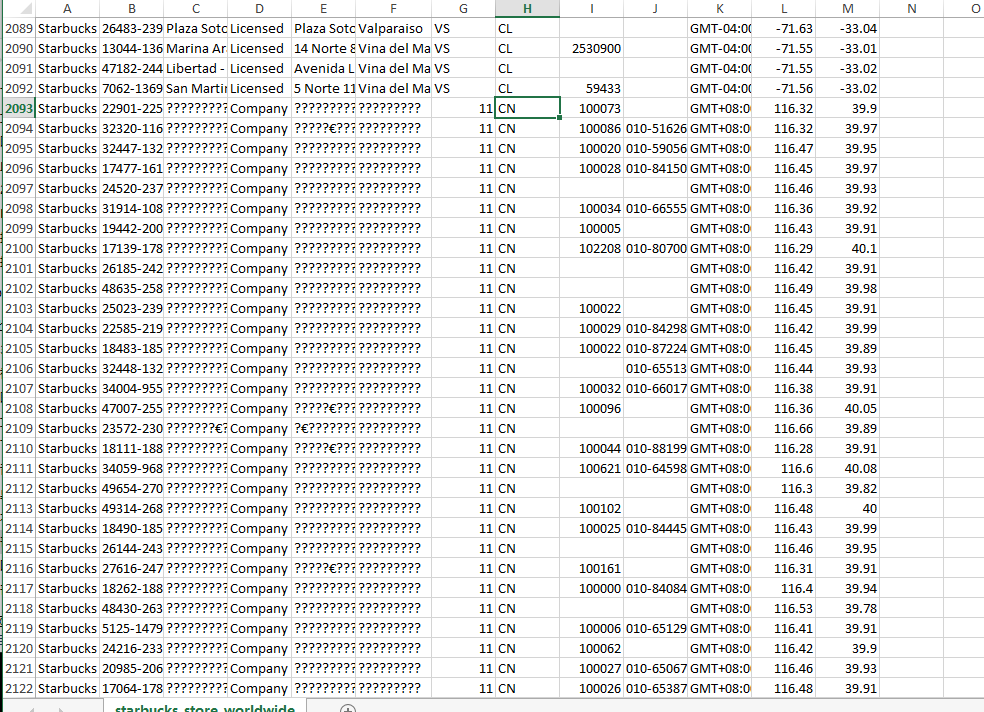Click cell '010-84150' in row 2096

(655, 168)
